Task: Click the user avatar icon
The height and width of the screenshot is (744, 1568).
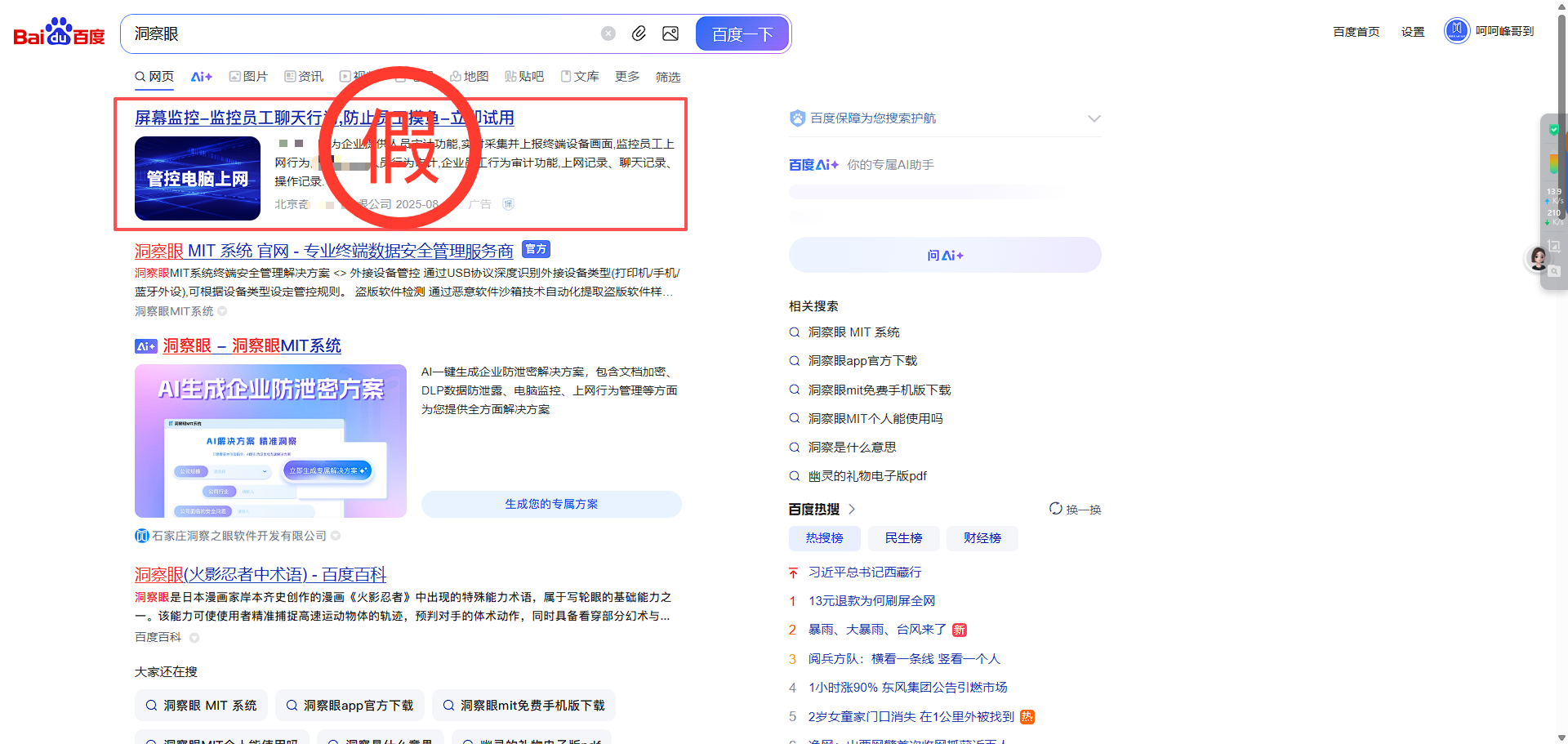Action: click(x=1457, y=31)
